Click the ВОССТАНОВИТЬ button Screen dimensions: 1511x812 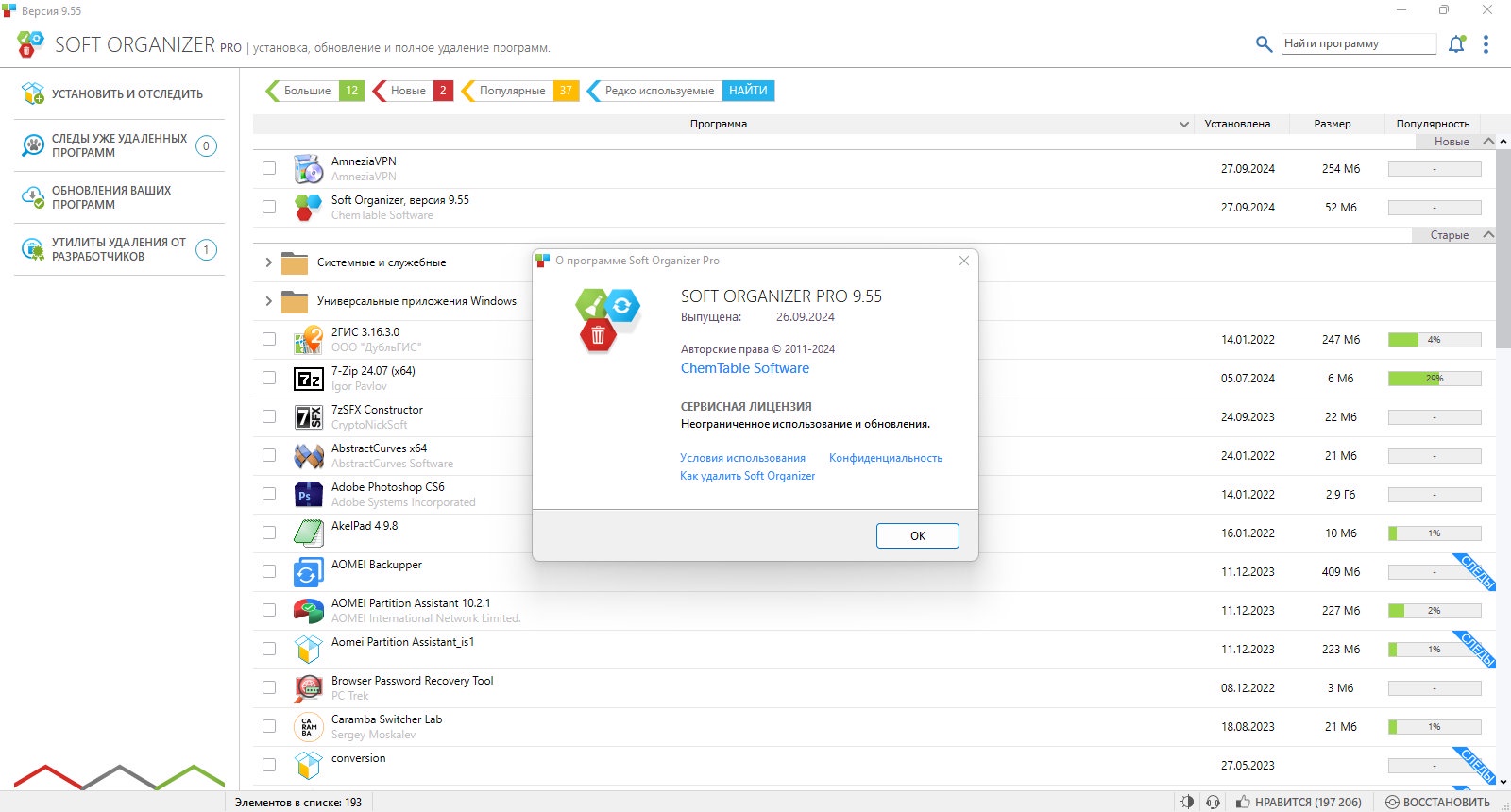(1437, 802)
